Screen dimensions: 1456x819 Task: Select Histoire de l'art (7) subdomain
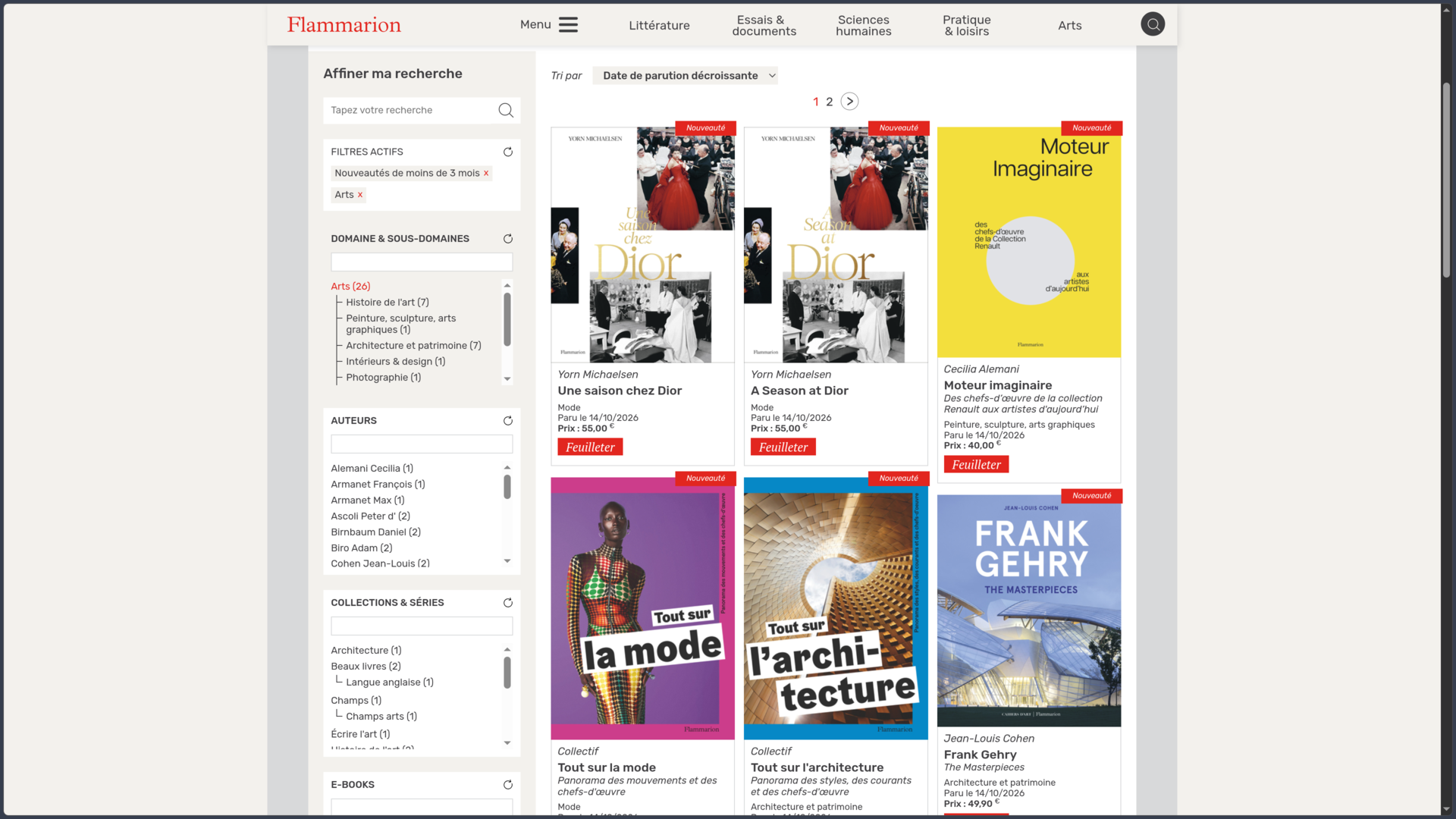tap(387, 303)
